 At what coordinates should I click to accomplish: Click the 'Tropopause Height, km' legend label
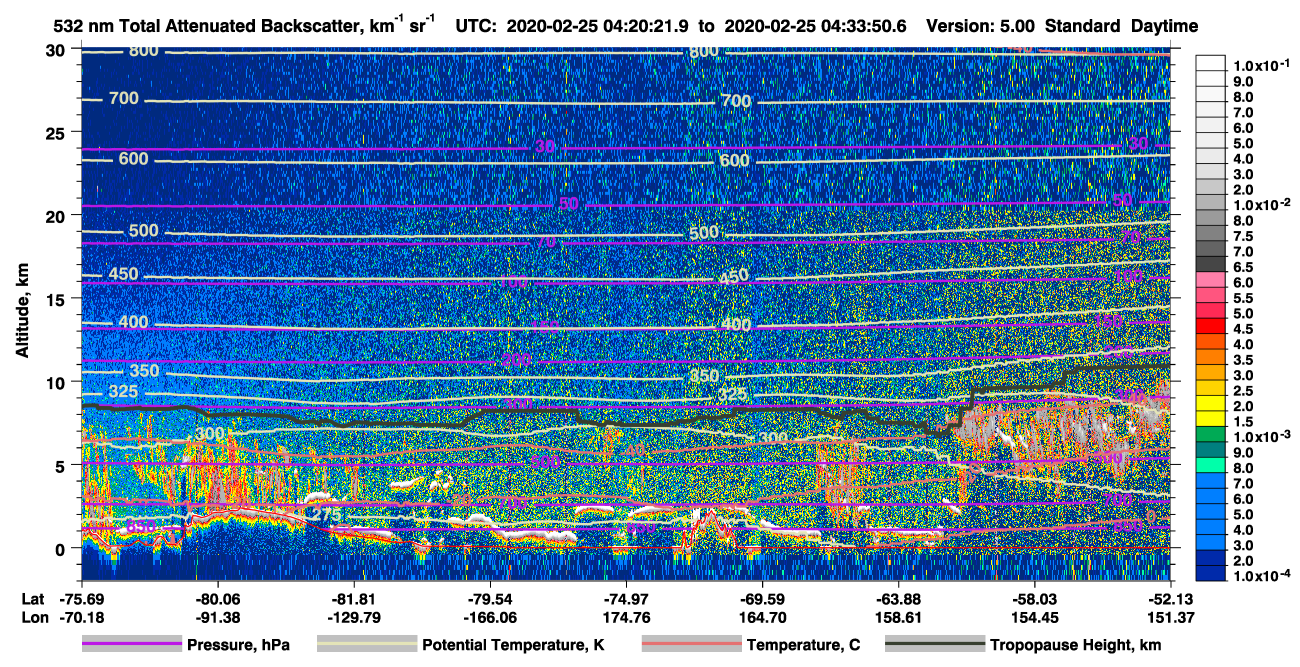tap(1075, 645)
